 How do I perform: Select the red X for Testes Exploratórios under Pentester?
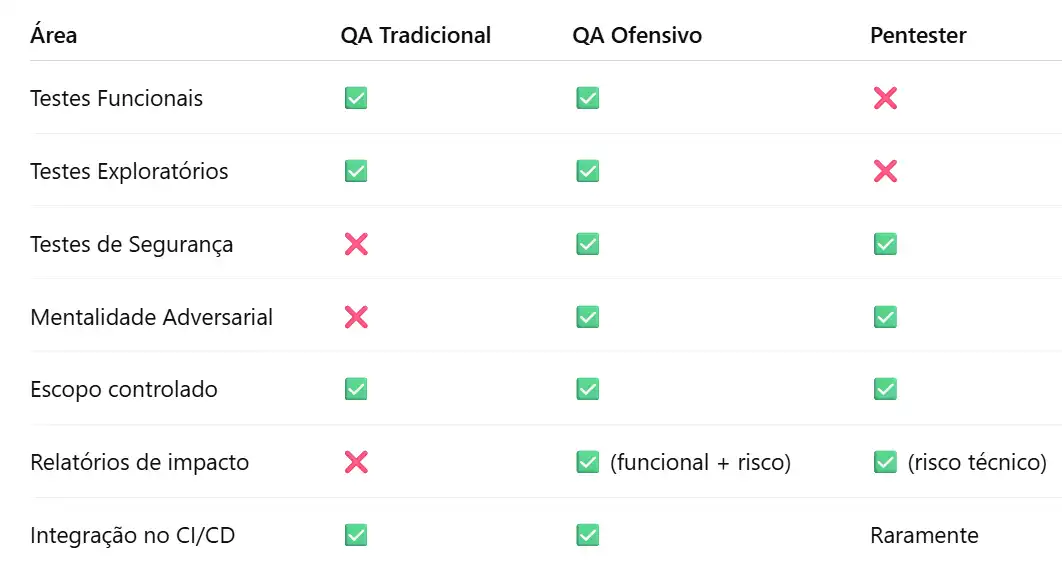point(885,171)
